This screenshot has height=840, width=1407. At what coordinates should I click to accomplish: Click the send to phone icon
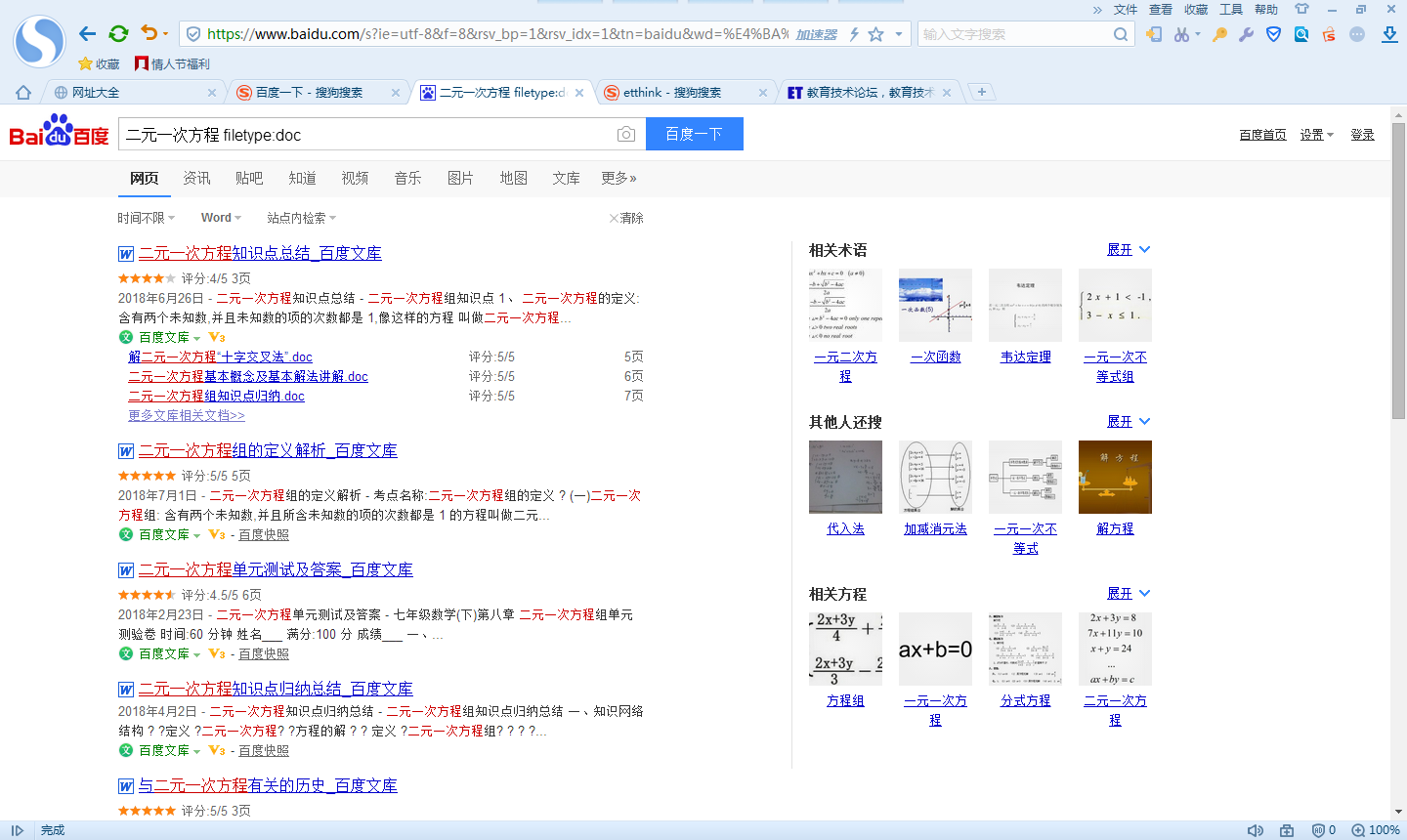click(x=1154, y=34)
